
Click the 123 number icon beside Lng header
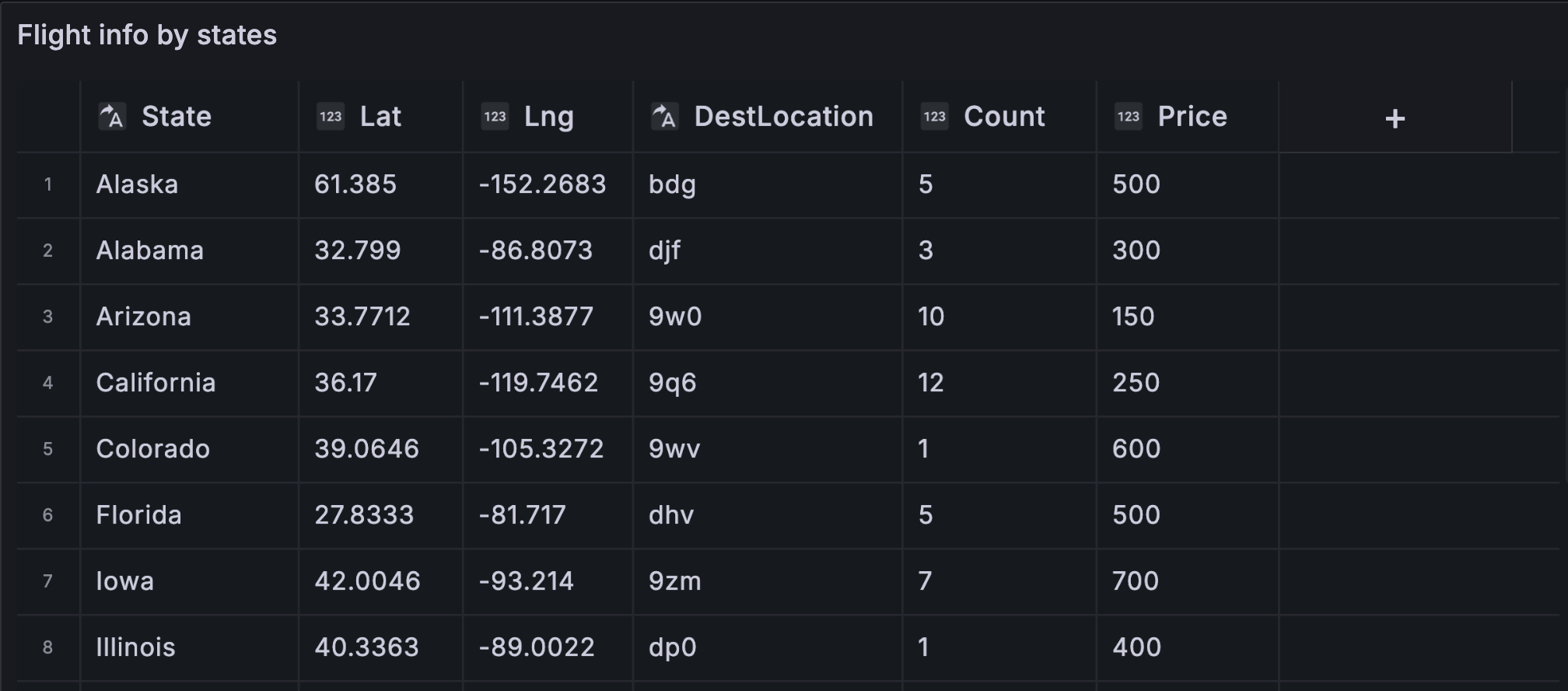pos(495,116)
